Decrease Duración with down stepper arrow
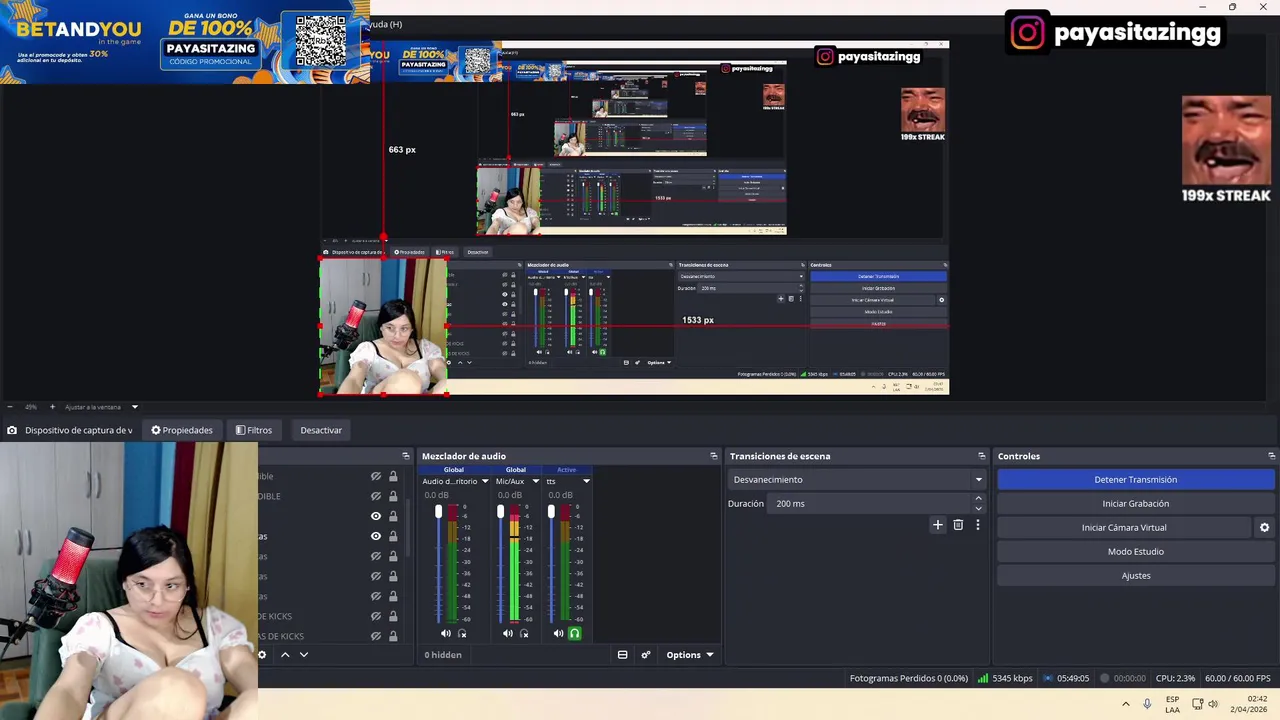Image resolution: width=1280 pixels, height=720 pixels. click(x=978, y=508)
